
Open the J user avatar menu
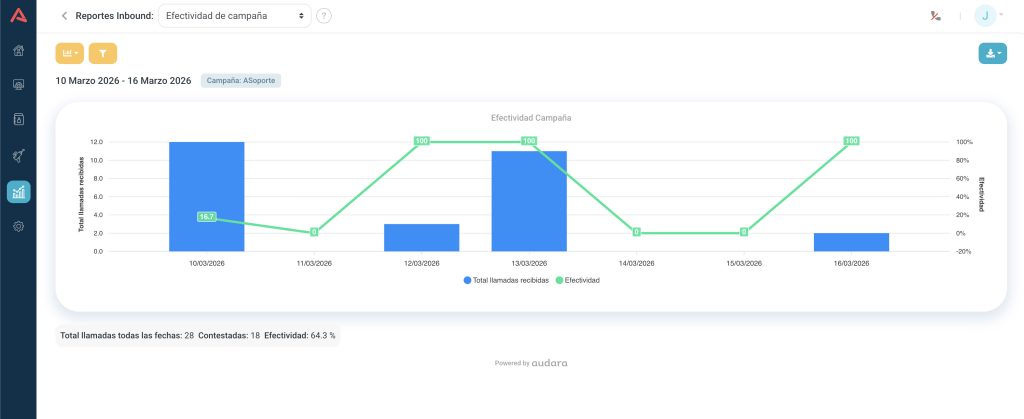point(987,16)
